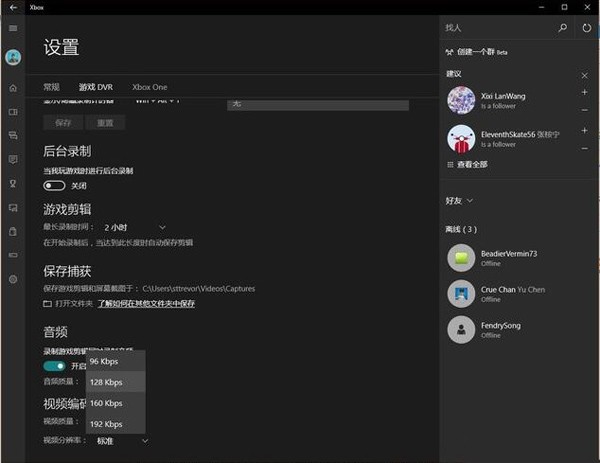Open the learn how to save elsewhere link
Screen dimensions: 600x463
(x=146, y=303)
